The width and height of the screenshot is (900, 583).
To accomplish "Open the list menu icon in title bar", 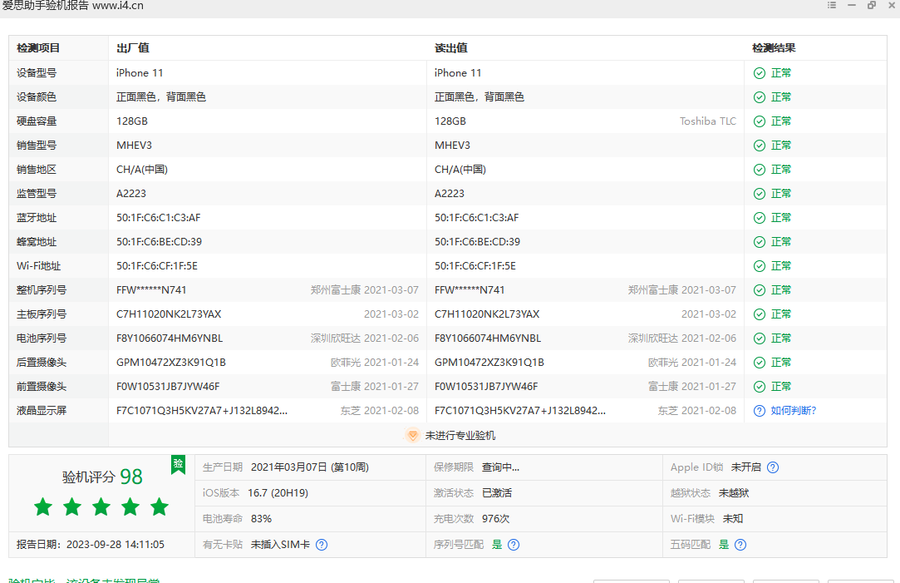I will [x=832, y=5].
